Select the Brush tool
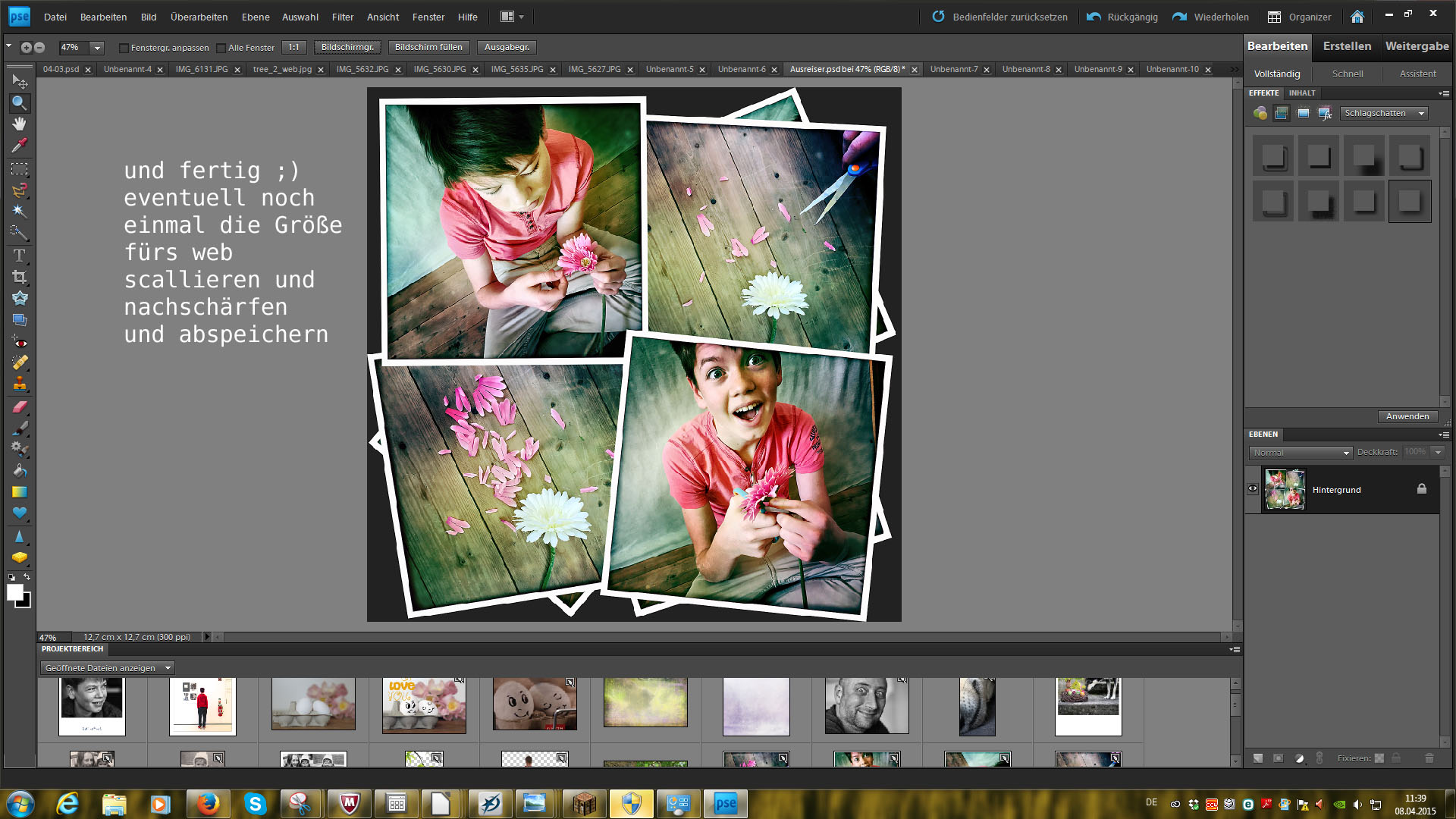Image resolution: width=1456 pixels, height=819 pixels. pos(20,428)
